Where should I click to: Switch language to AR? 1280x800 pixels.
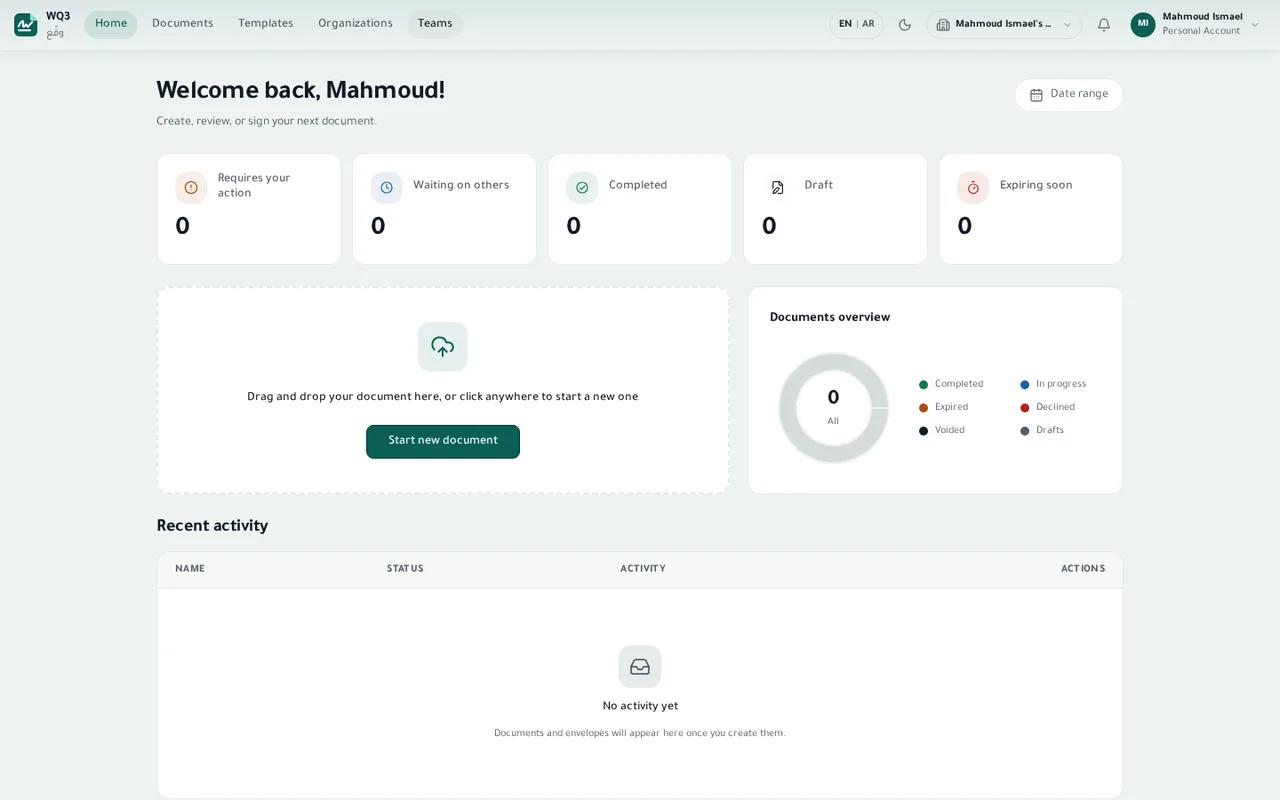click(868, 24)
